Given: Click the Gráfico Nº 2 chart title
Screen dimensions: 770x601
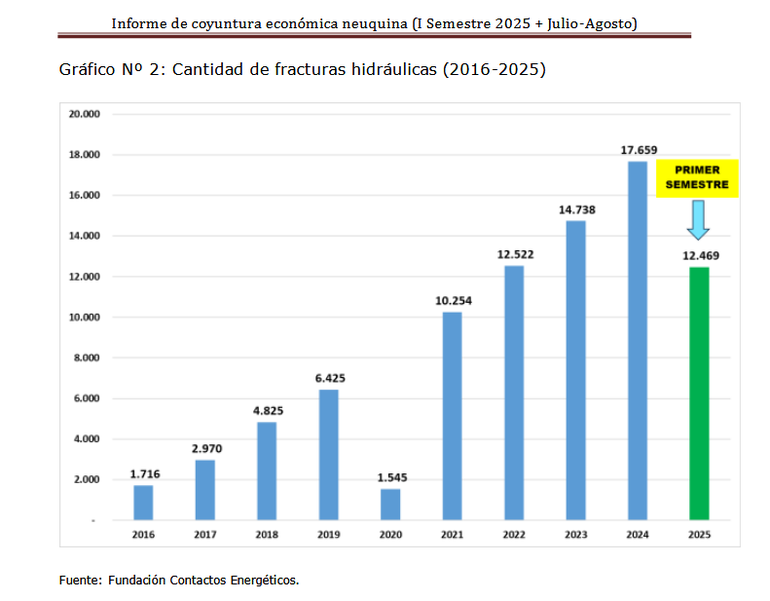Looking at the screenshot, I should pos(303,71).
